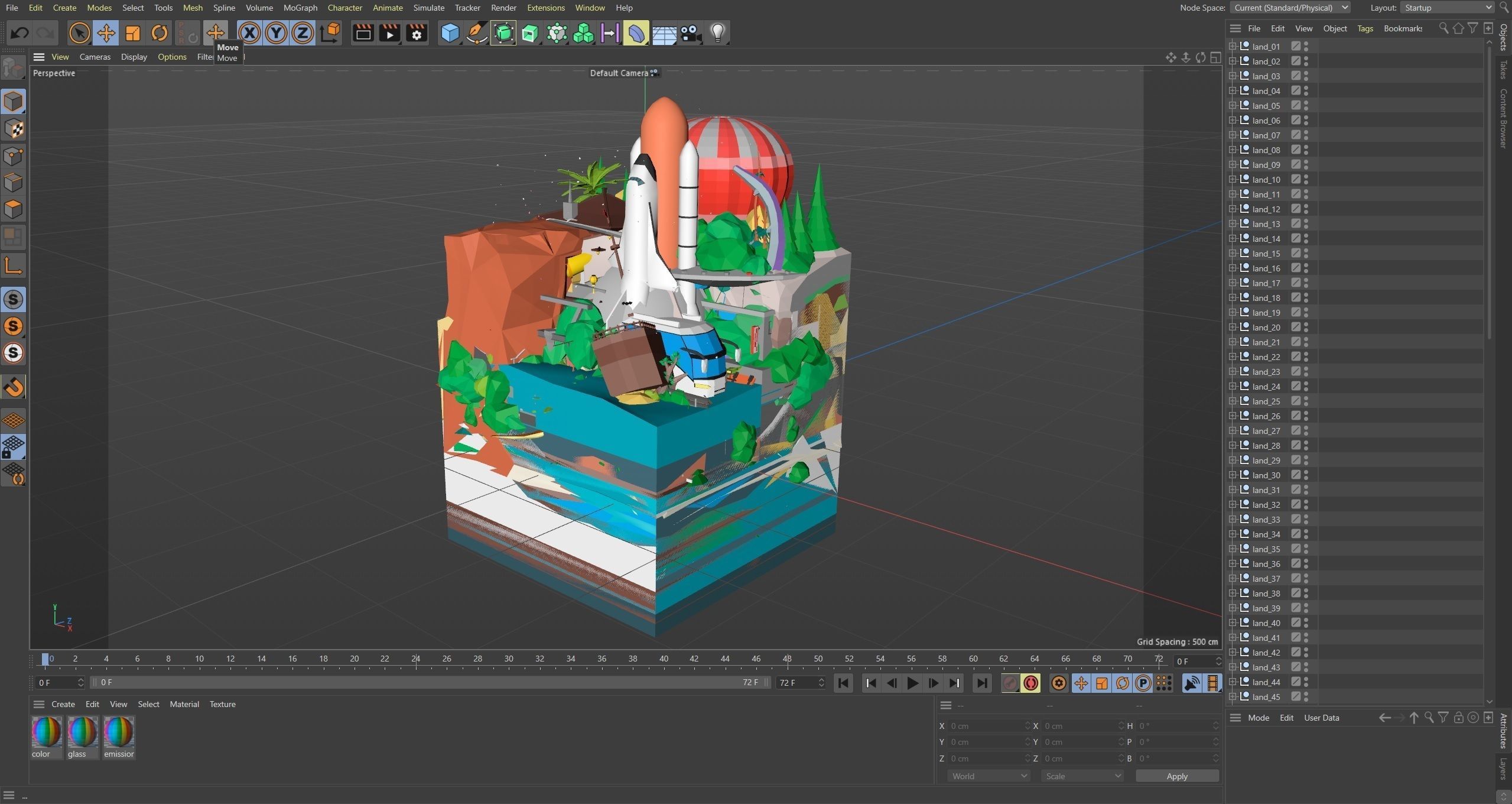1512x804 pixels.
Task: Click the Enable Axis L-shaped icon
Action: tap(13, 265)
